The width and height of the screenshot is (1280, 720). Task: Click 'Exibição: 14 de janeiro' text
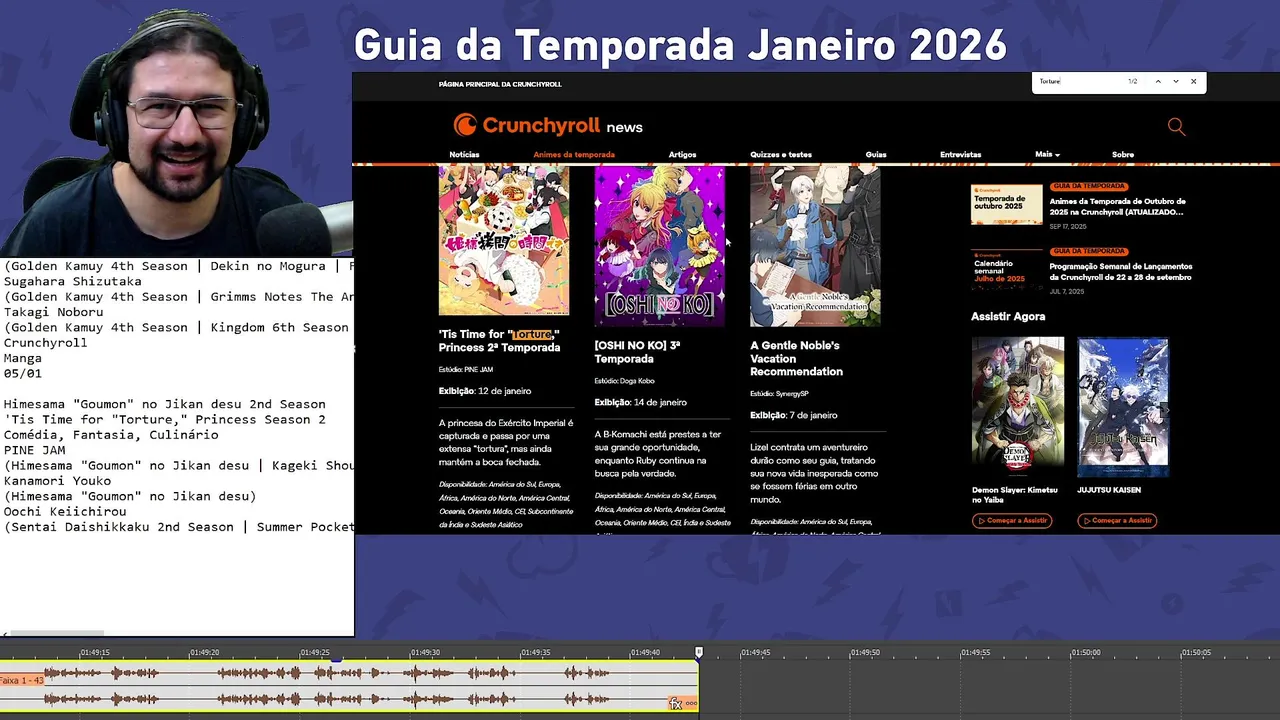[641, 402]
